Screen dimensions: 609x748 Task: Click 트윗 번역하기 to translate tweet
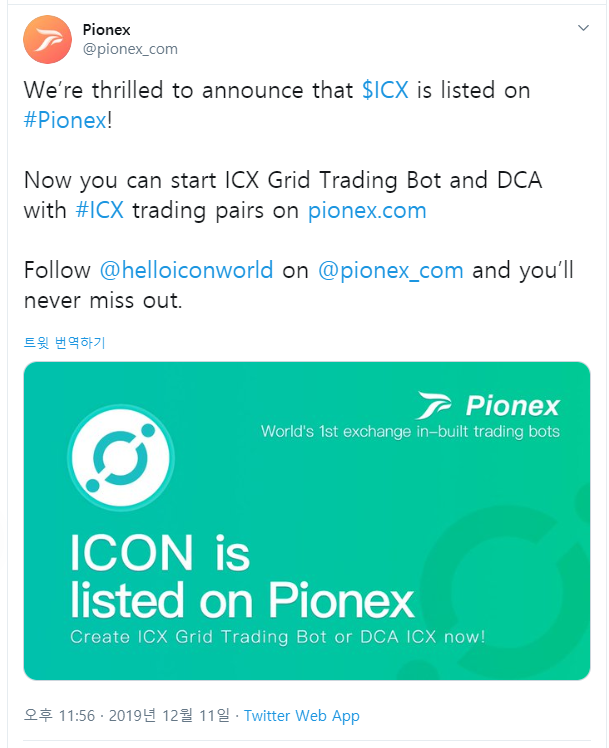(64, 342)
